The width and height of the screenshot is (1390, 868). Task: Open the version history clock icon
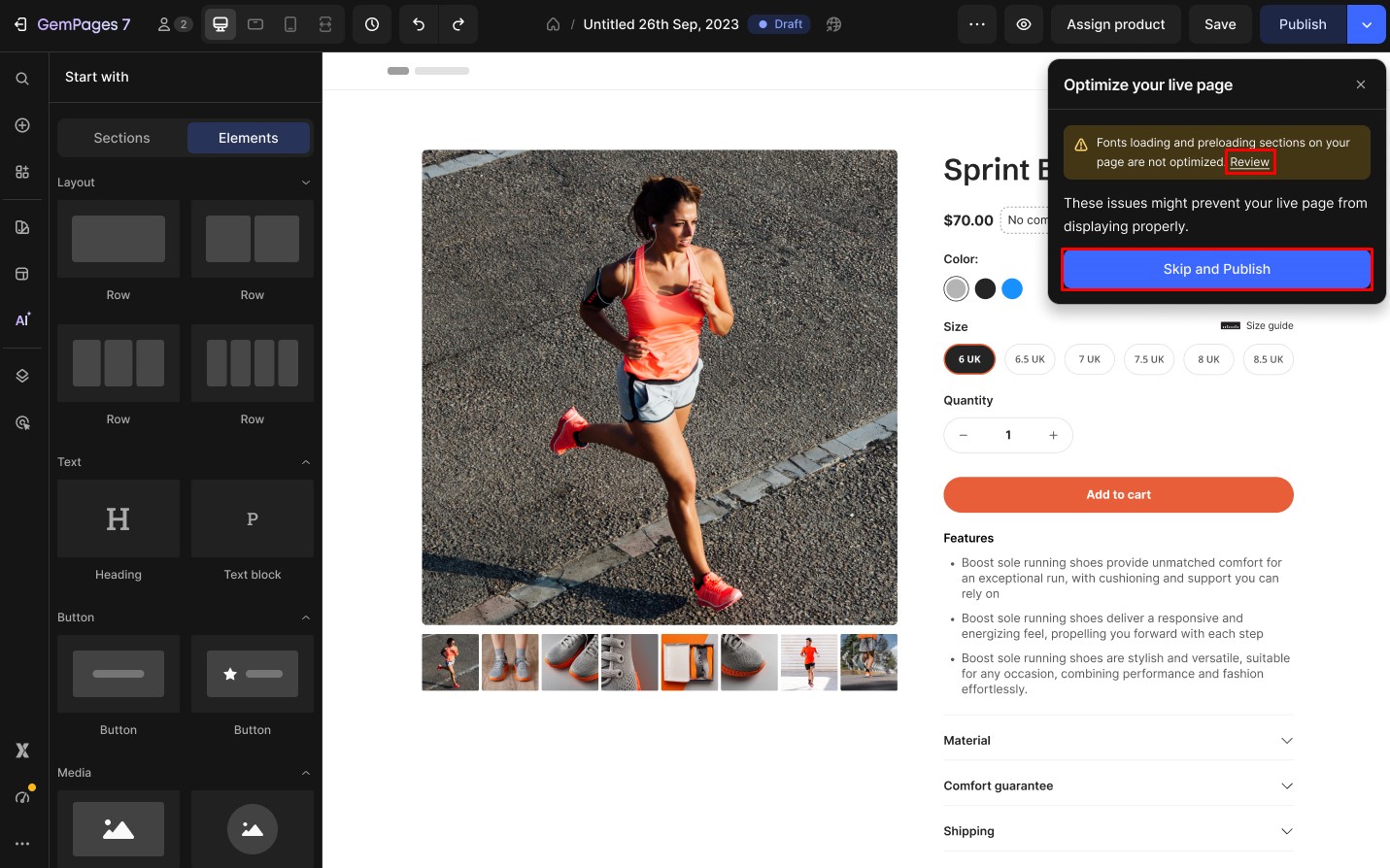(372, 24)
